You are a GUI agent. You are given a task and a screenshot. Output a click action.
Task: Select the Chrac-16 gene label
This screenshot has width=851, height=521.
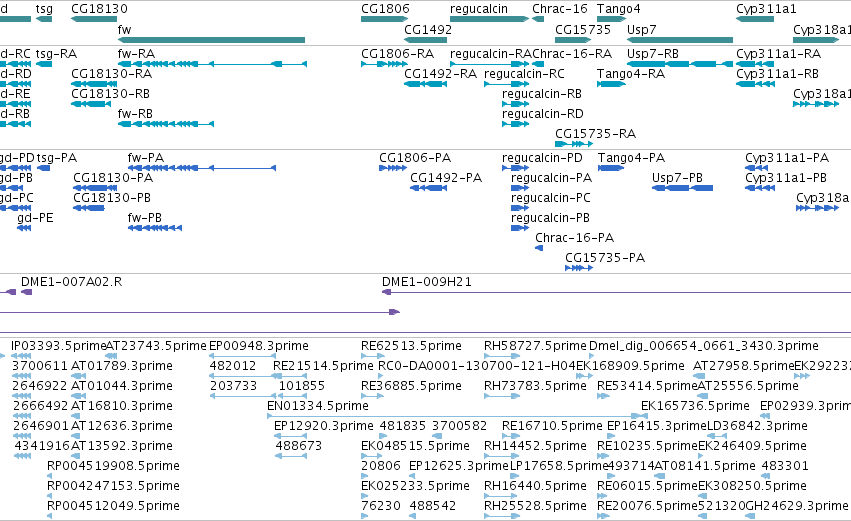(560, 9)
